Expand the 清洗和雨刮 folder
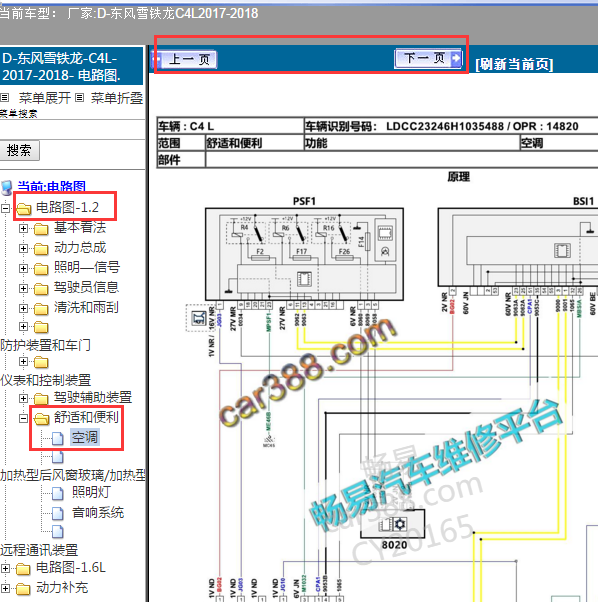598x602 pixels. pos(23,308)
